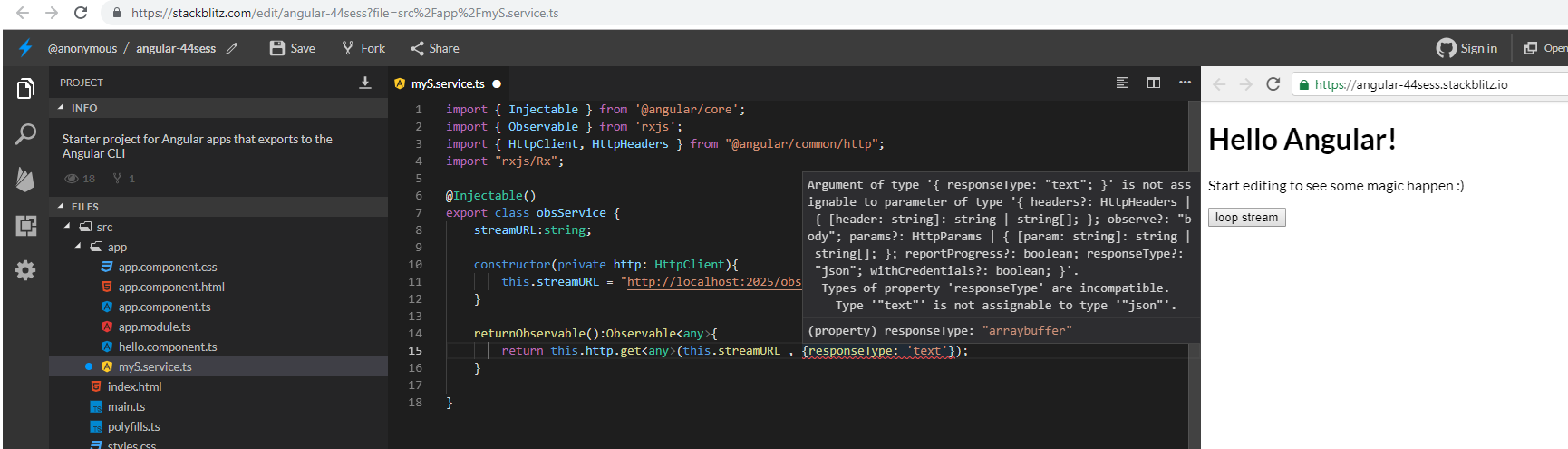Click line number 15 in editor

[415, 351]
